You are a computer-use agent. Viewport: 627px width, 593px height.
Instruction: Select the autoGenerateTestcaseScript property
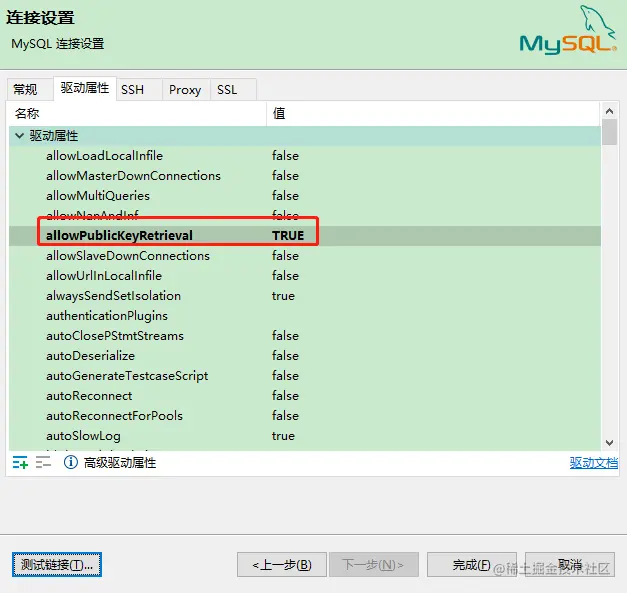[127, 376]
